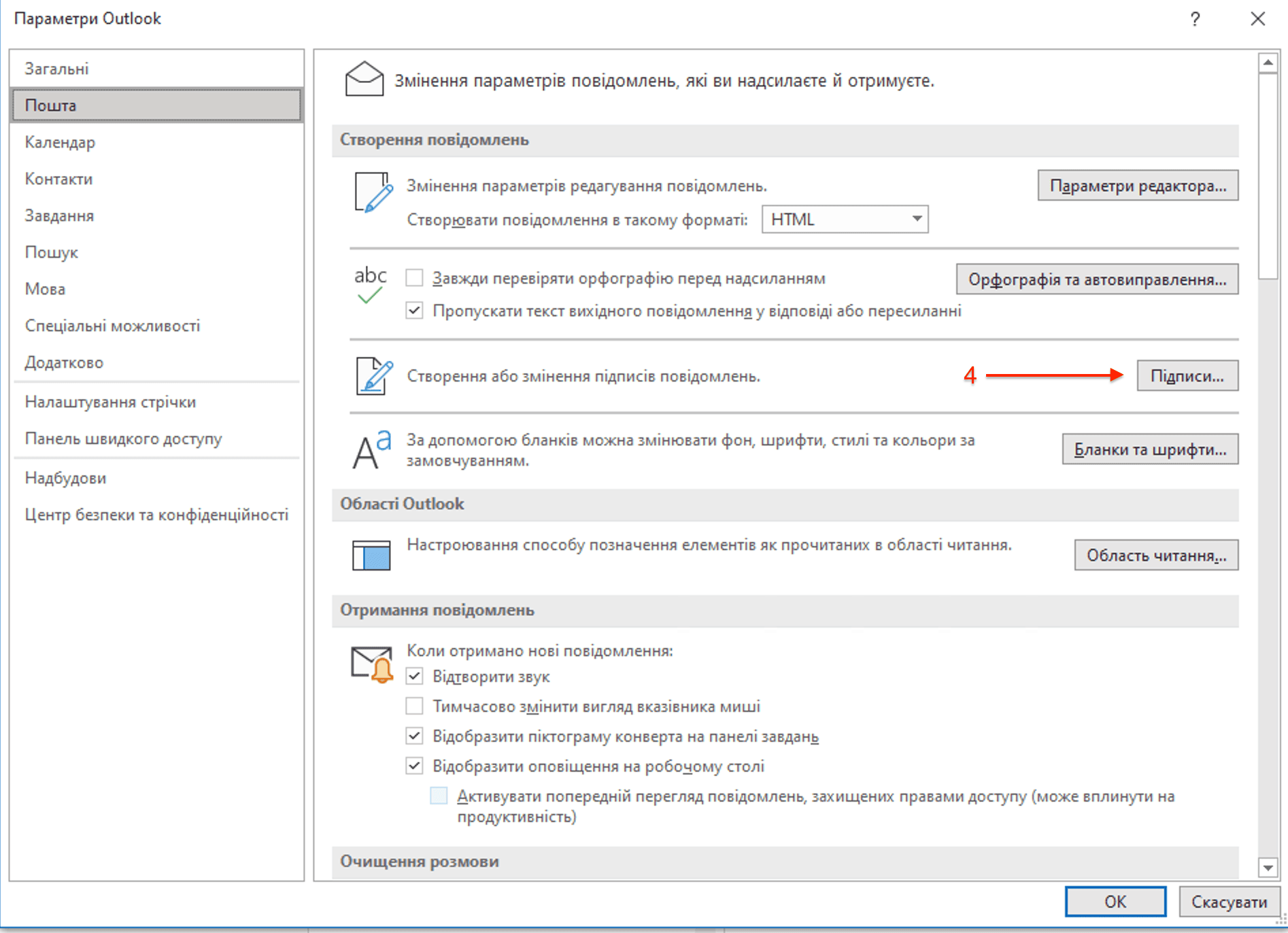Click the edit message pencil icon
Viewport: 1288px width, 933px height.
(x=373, y=193)
